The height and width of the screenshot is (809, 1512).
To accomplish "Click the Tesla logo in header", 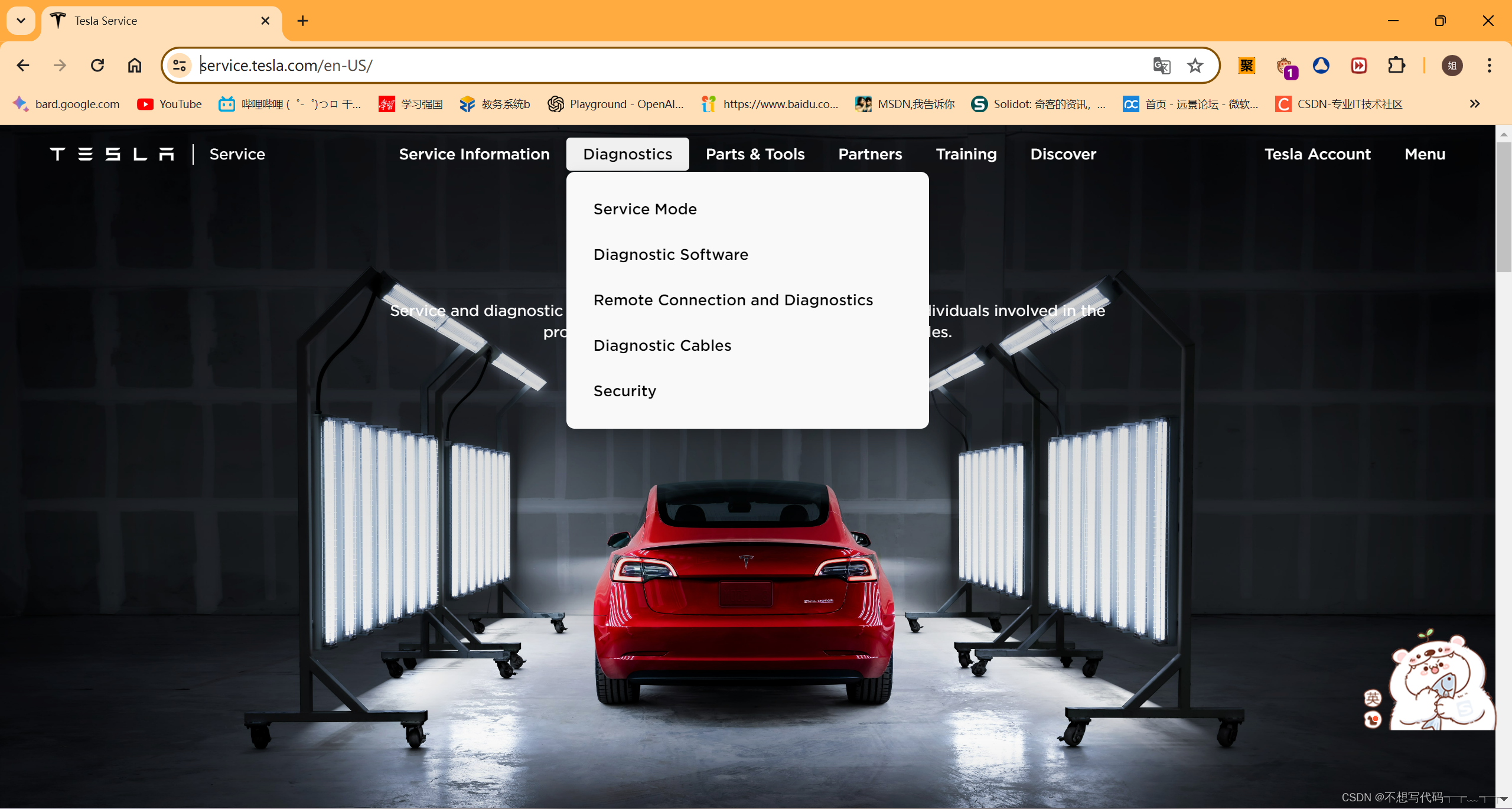I will tap(112, 154).
